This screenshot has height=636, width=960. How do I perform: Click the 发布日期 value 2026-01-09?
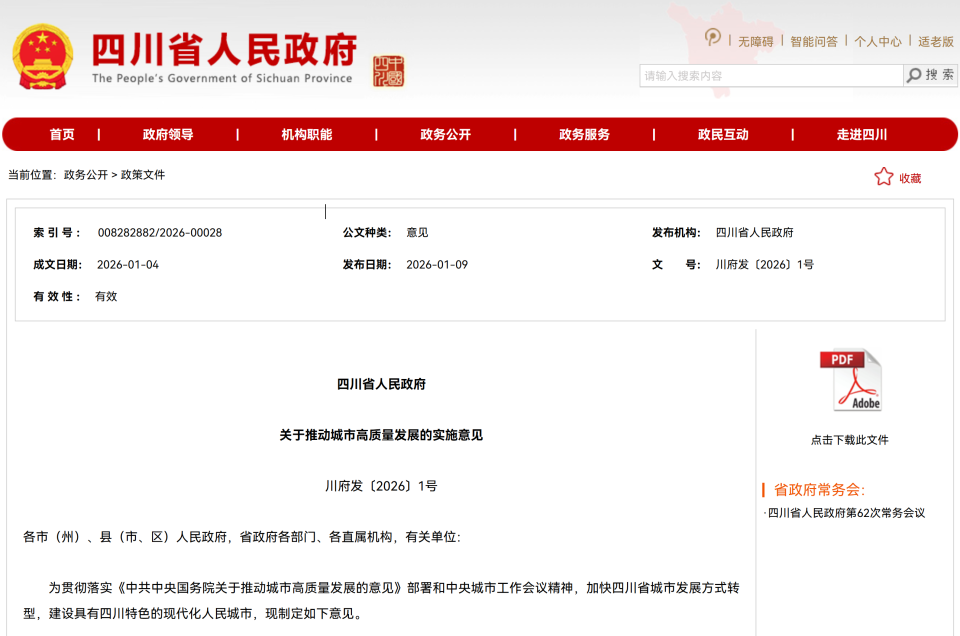[x=437, y=264]
